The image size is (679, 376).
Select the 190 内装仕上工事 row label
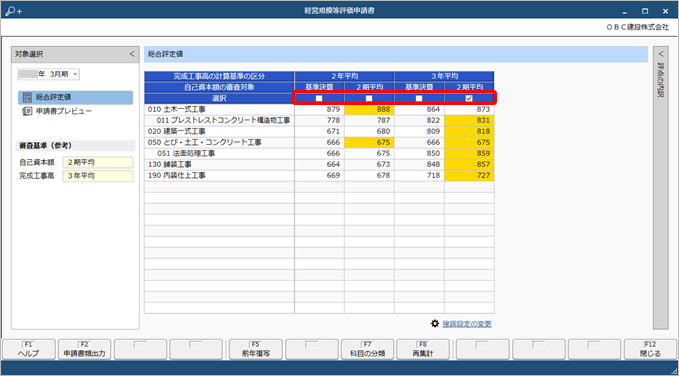point(177,175)
